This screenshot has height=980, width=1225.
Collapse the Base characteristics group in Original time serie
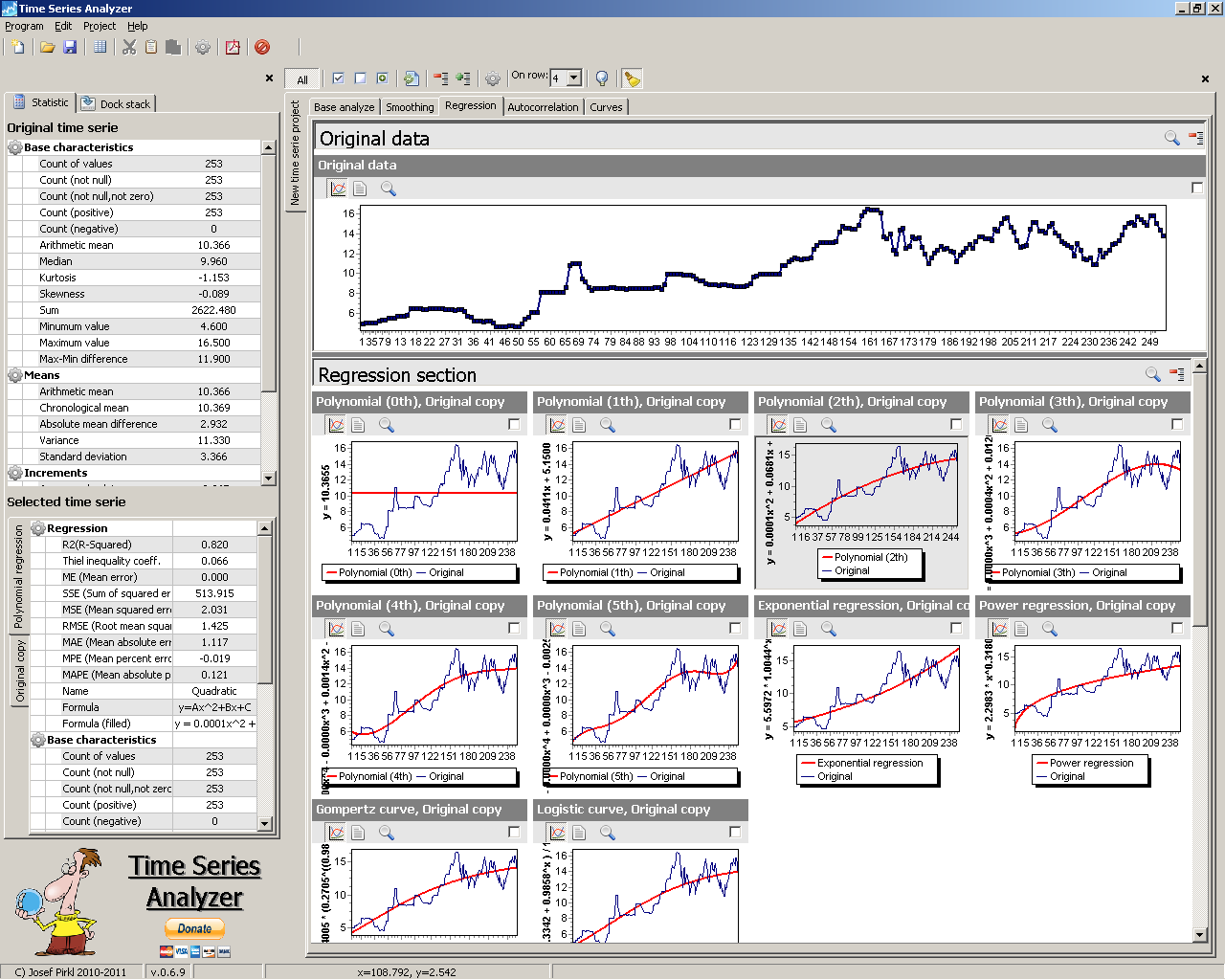15,147
